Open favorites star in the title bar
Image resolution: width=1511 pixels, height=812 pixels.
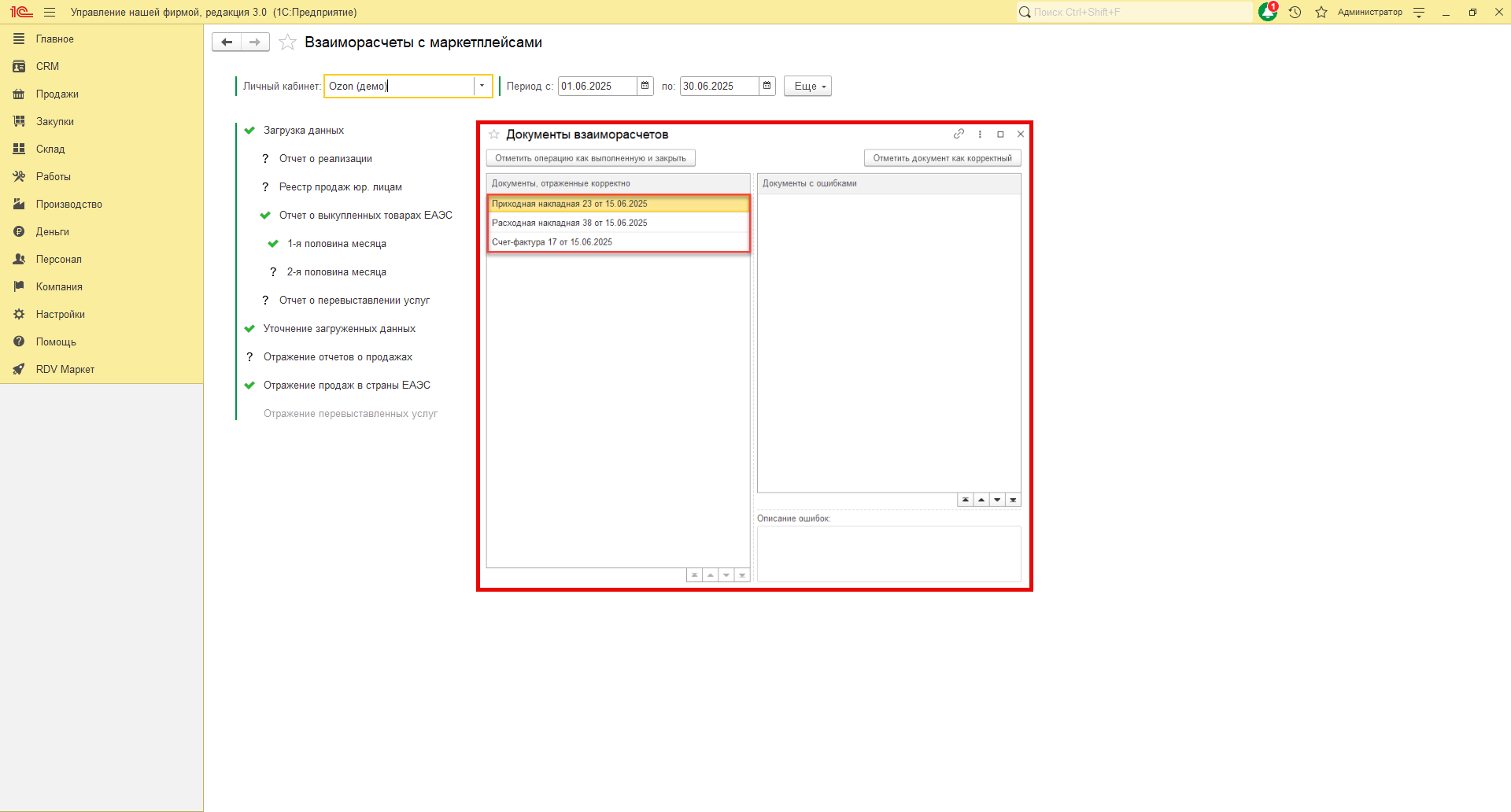point(1321,12)
